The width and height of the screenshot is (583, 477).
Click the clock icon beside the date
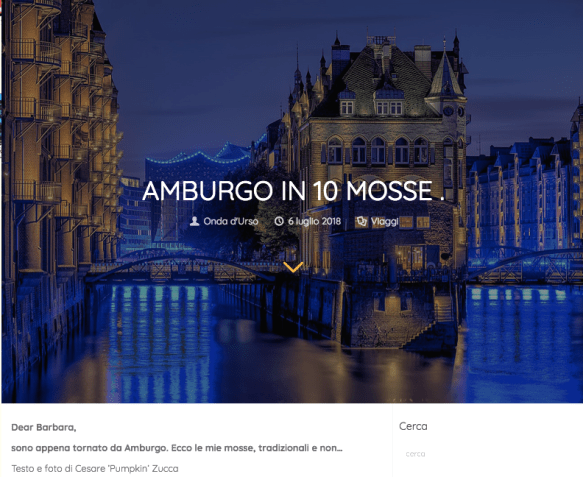click(279, 221)
